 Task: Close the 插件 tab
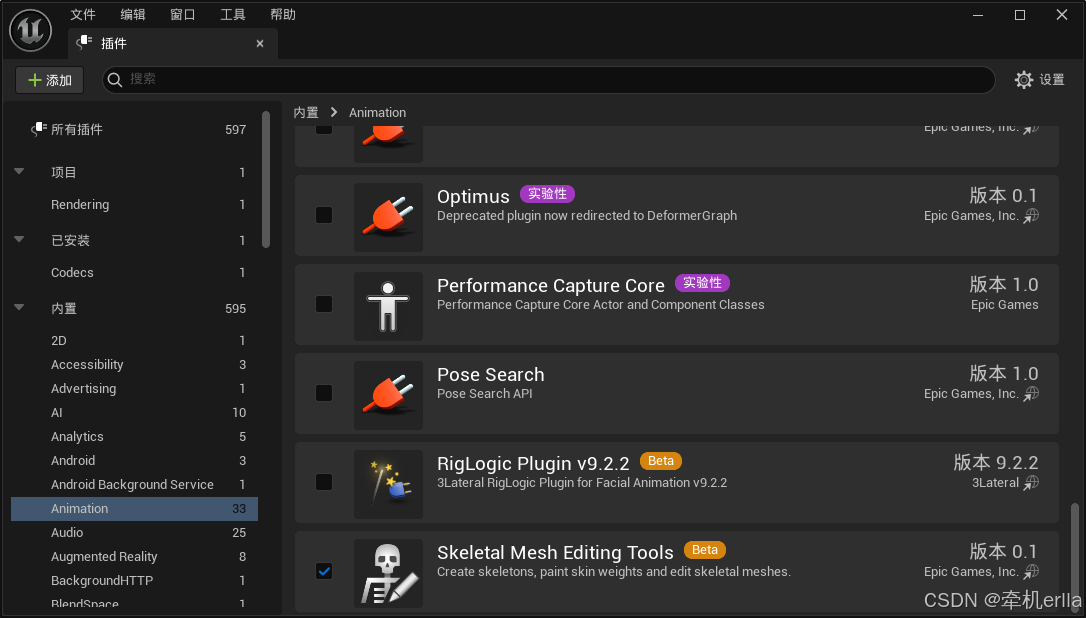pos(260,44)
